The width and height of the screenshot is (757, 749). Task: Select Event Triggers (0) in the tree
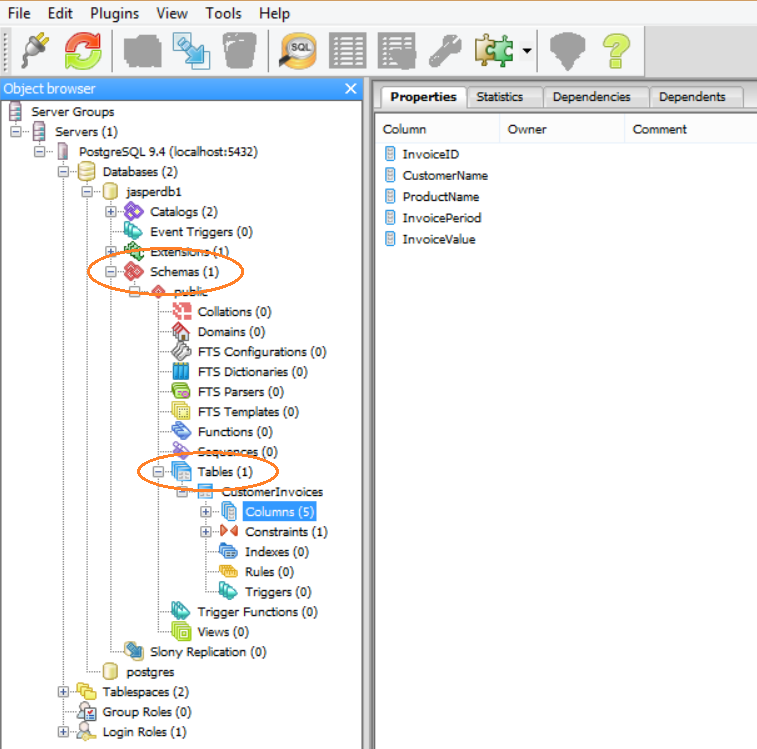(201, 232)
